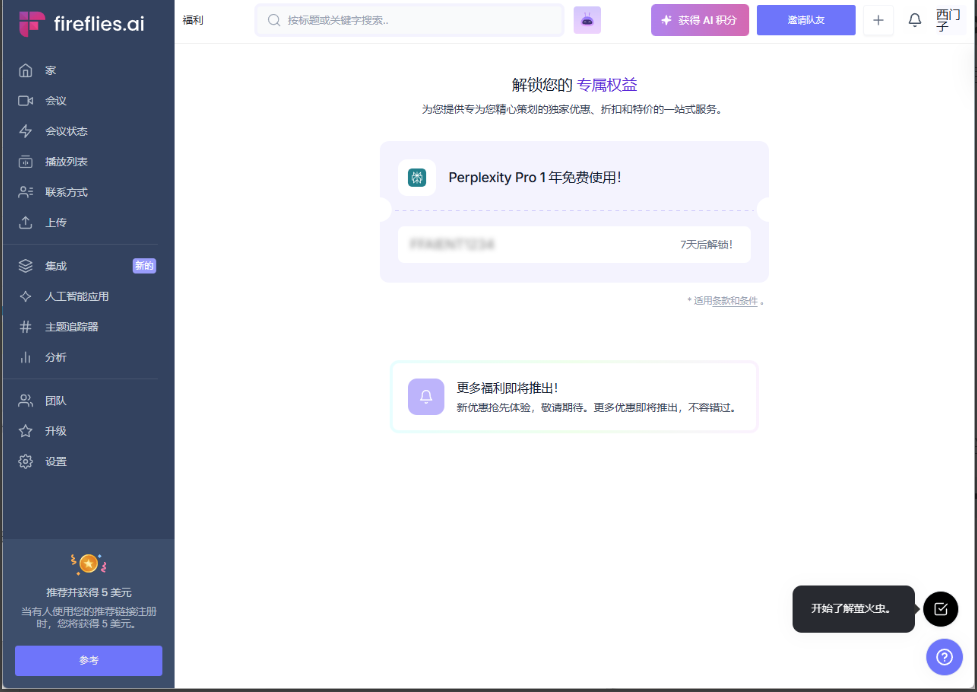Image resolution: width=977 pixels, height=692 pixels.
Task: Go to 会议 (Meetings) in sidebar
Action: click(x=55, y=101)
